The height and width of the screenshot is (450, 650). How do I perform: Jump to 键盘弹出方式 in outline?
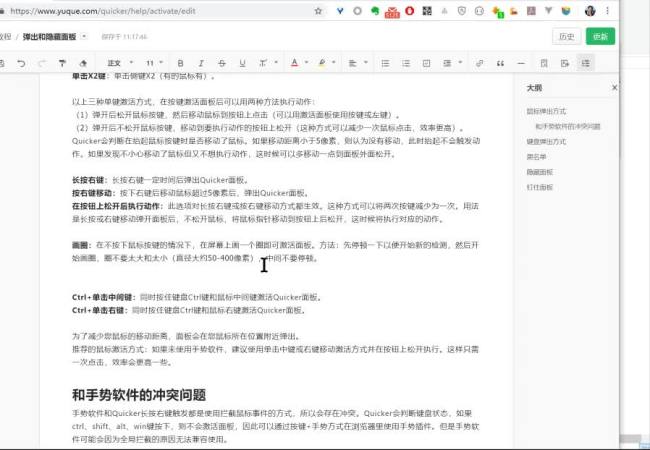546,142
